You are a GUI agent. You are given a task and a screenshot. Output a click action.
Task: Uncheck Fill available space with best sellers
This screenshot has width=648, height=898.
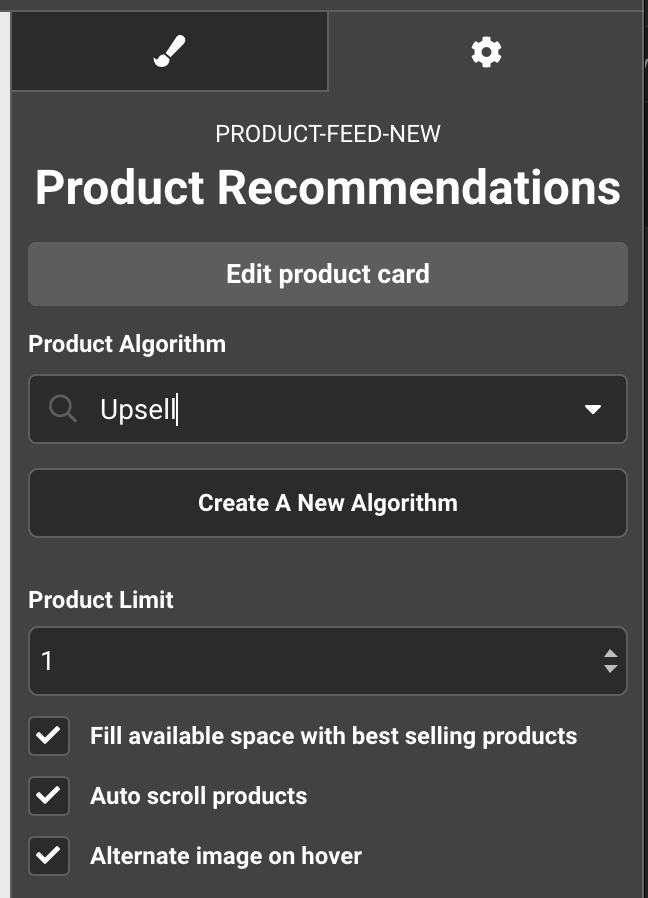coord(49,737)
